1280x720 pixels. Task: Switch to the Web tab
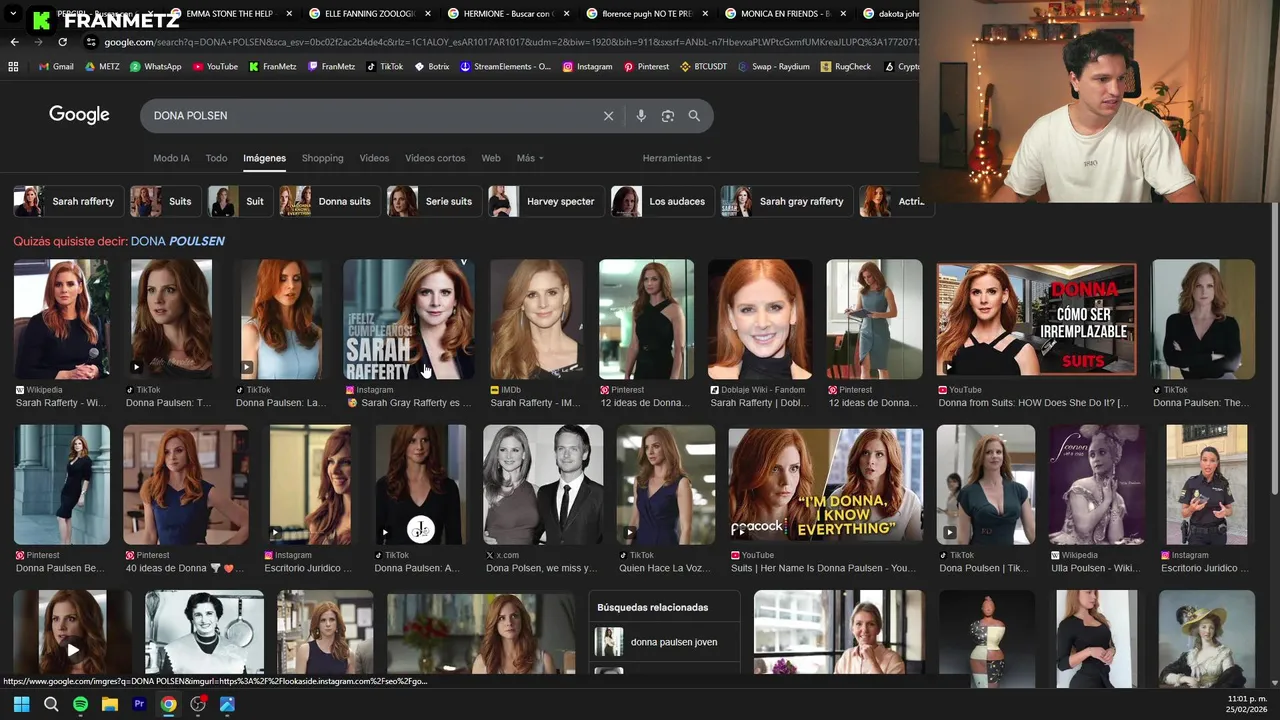(491, 158)
